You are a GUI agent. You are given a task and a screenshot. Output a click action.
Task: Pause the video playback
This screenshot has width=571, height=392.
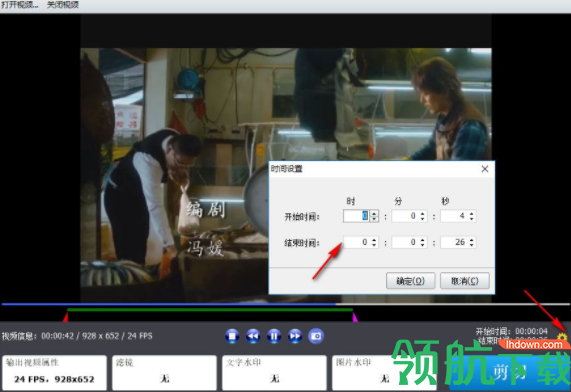click(x=274, y=336)
